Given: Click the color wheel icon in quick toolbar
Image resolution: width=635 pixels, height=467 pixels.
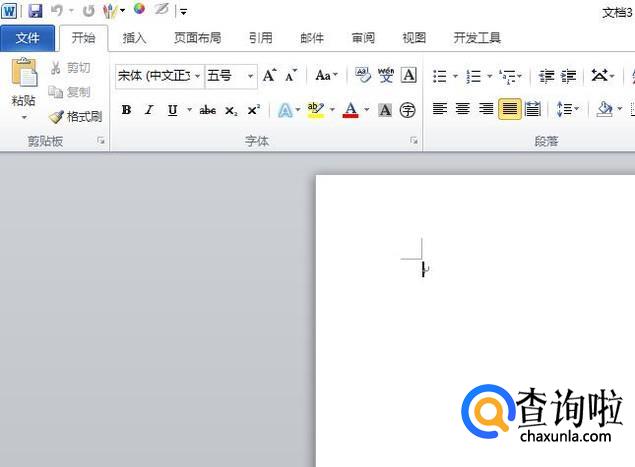Looking at the screenshot, I should coord(139,9).
